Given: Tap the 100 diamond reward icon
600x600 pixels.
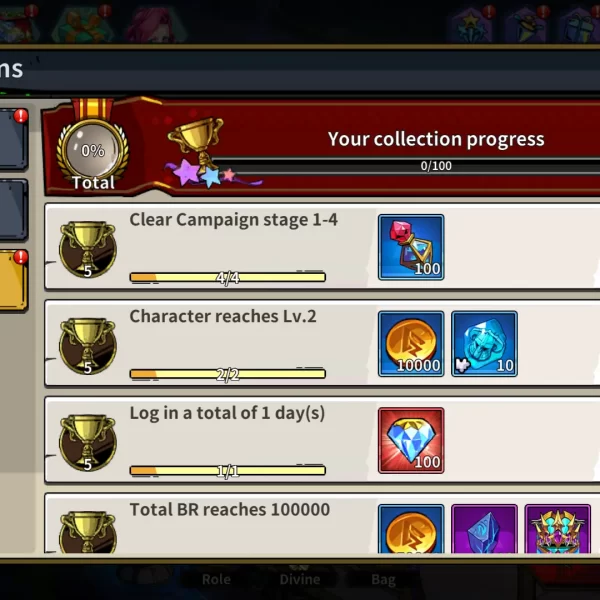Looking at the screenshot, I should 411,440.
